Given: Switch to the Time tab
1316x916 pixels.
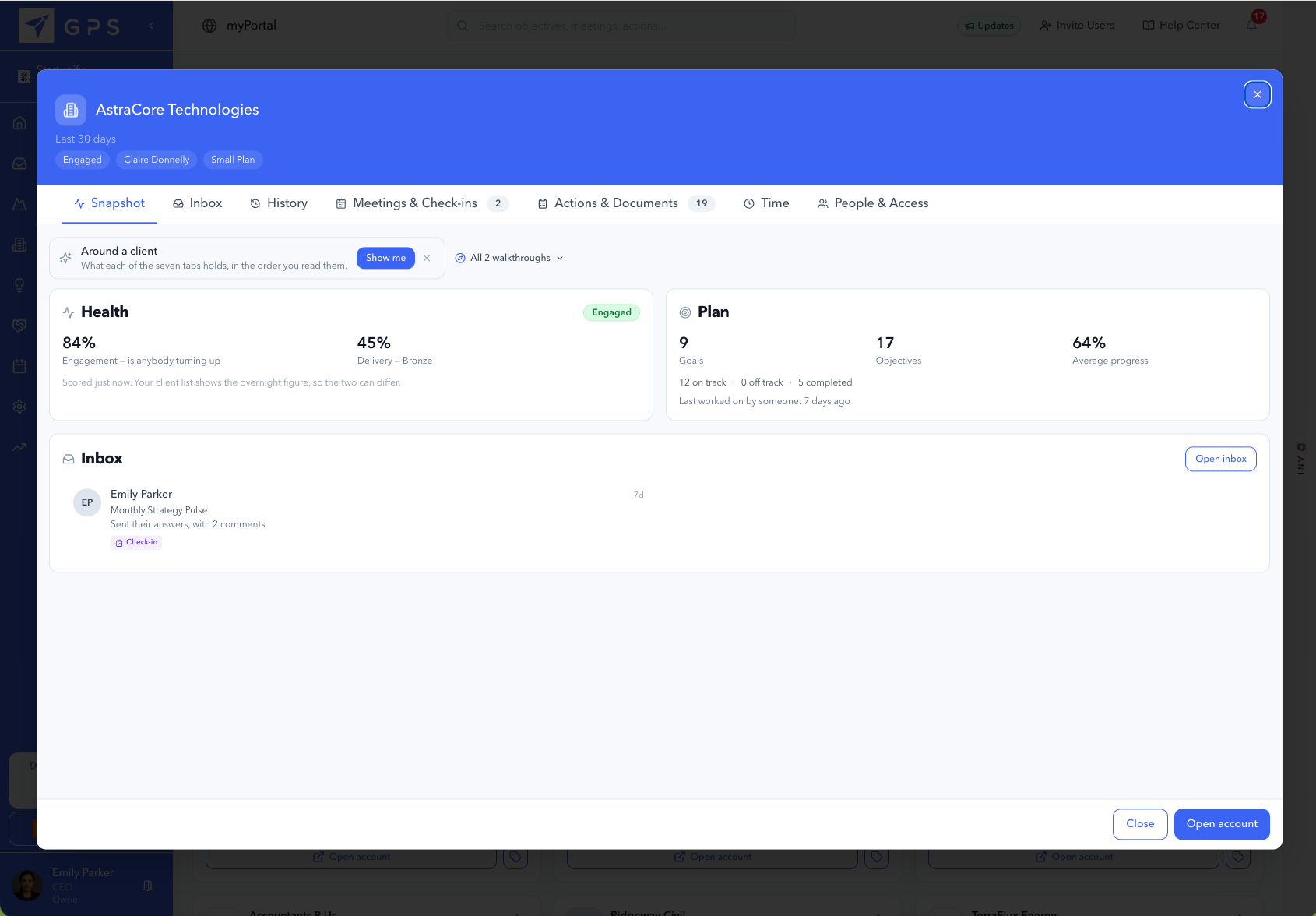Looking at the screenshot, I should [x=766, y=203].
